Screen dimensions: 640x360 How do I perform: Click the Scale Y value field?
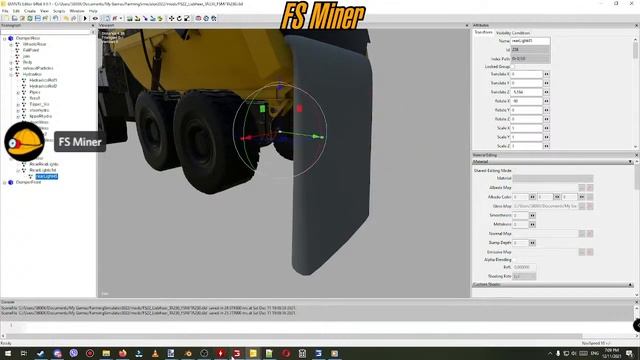coord(527,137)
